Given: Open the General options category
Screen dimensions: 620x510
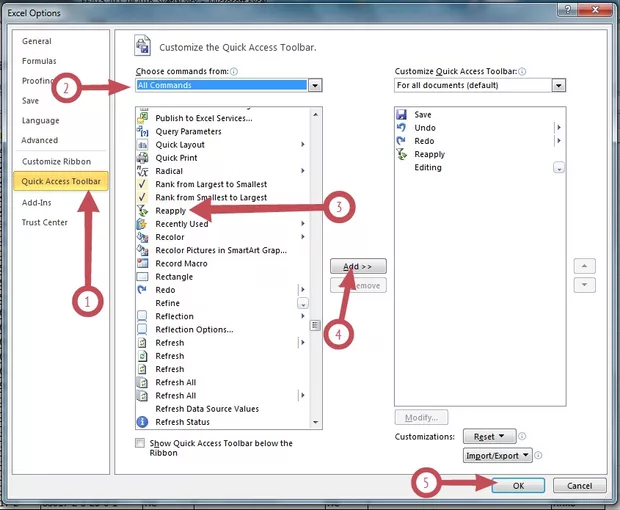Looking at the screenshot, I should (x=37, y=41).
